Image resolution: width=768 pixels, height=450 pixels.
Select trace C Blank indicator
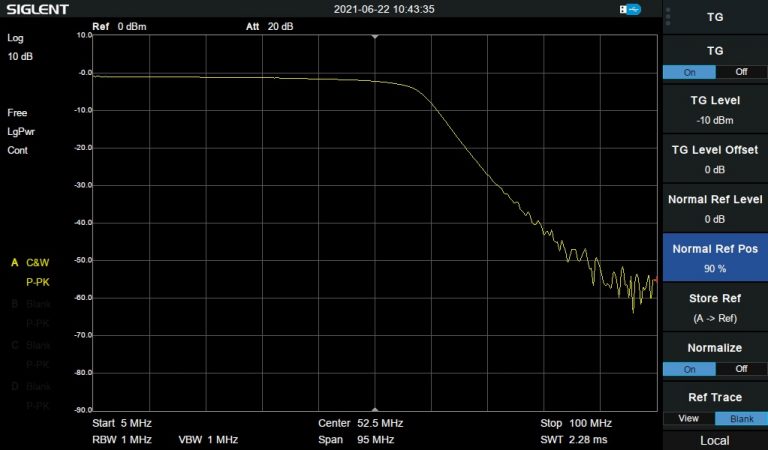click(x=30, y=345)
